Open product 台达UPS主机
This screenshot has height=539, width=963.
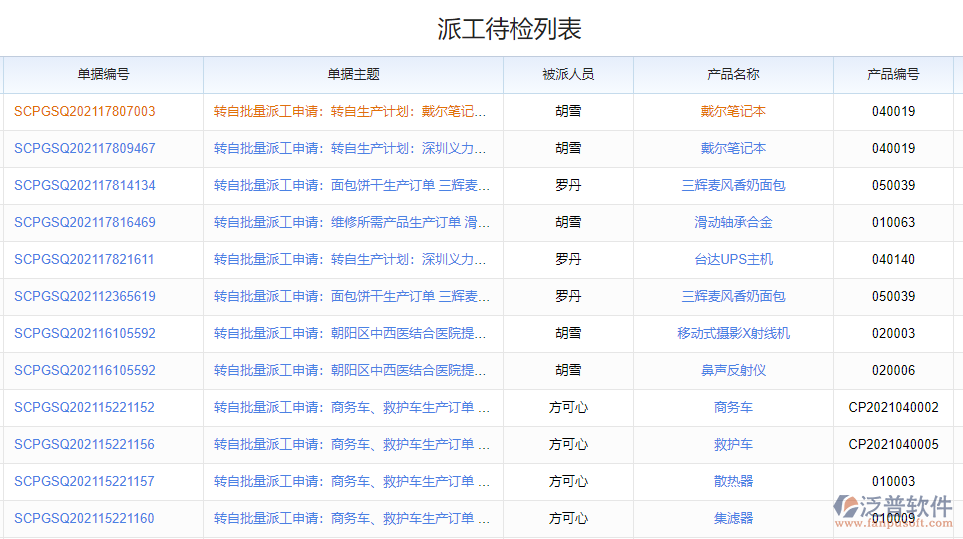coord(733,260)
